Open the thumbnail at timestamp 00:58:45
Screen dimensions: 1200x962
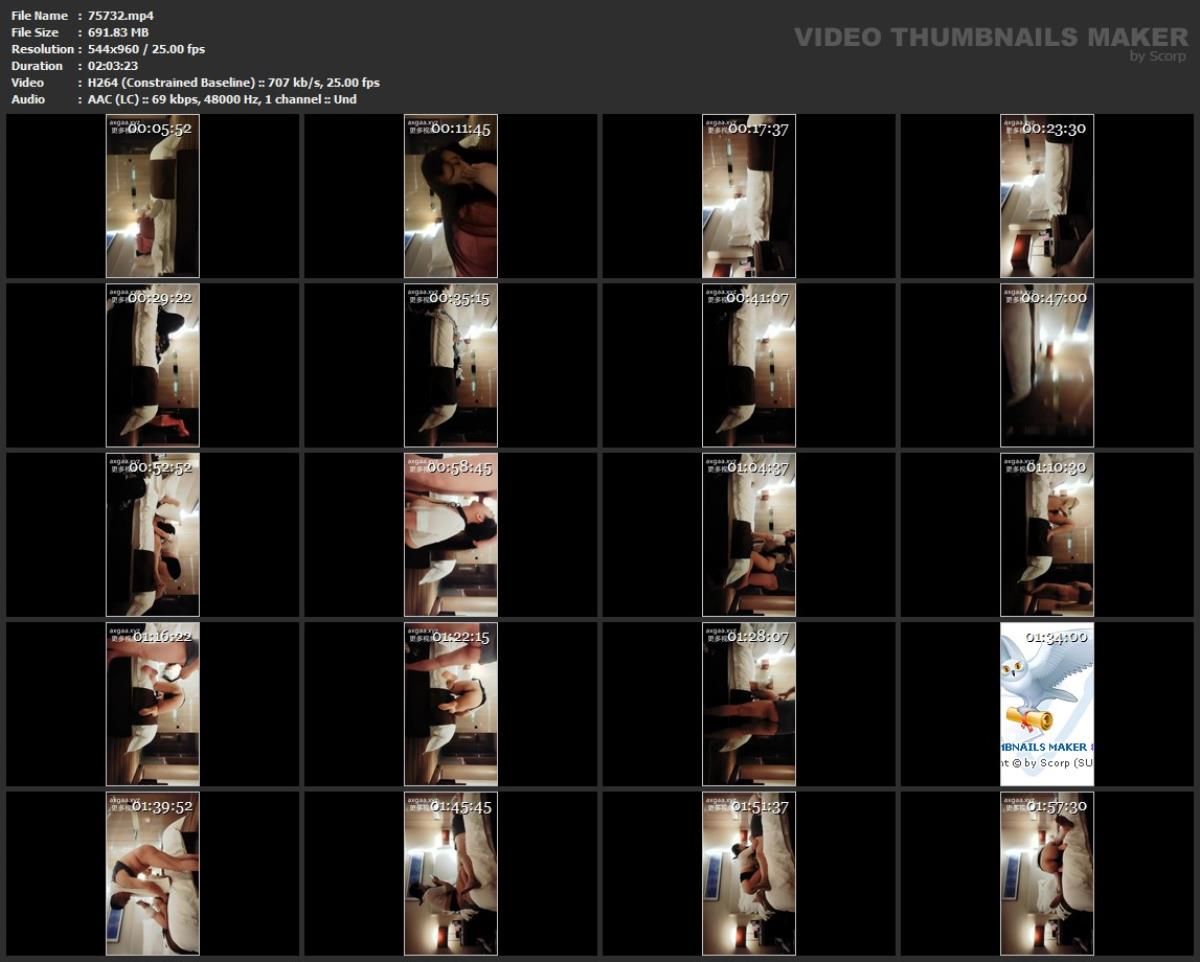point(452,533)
